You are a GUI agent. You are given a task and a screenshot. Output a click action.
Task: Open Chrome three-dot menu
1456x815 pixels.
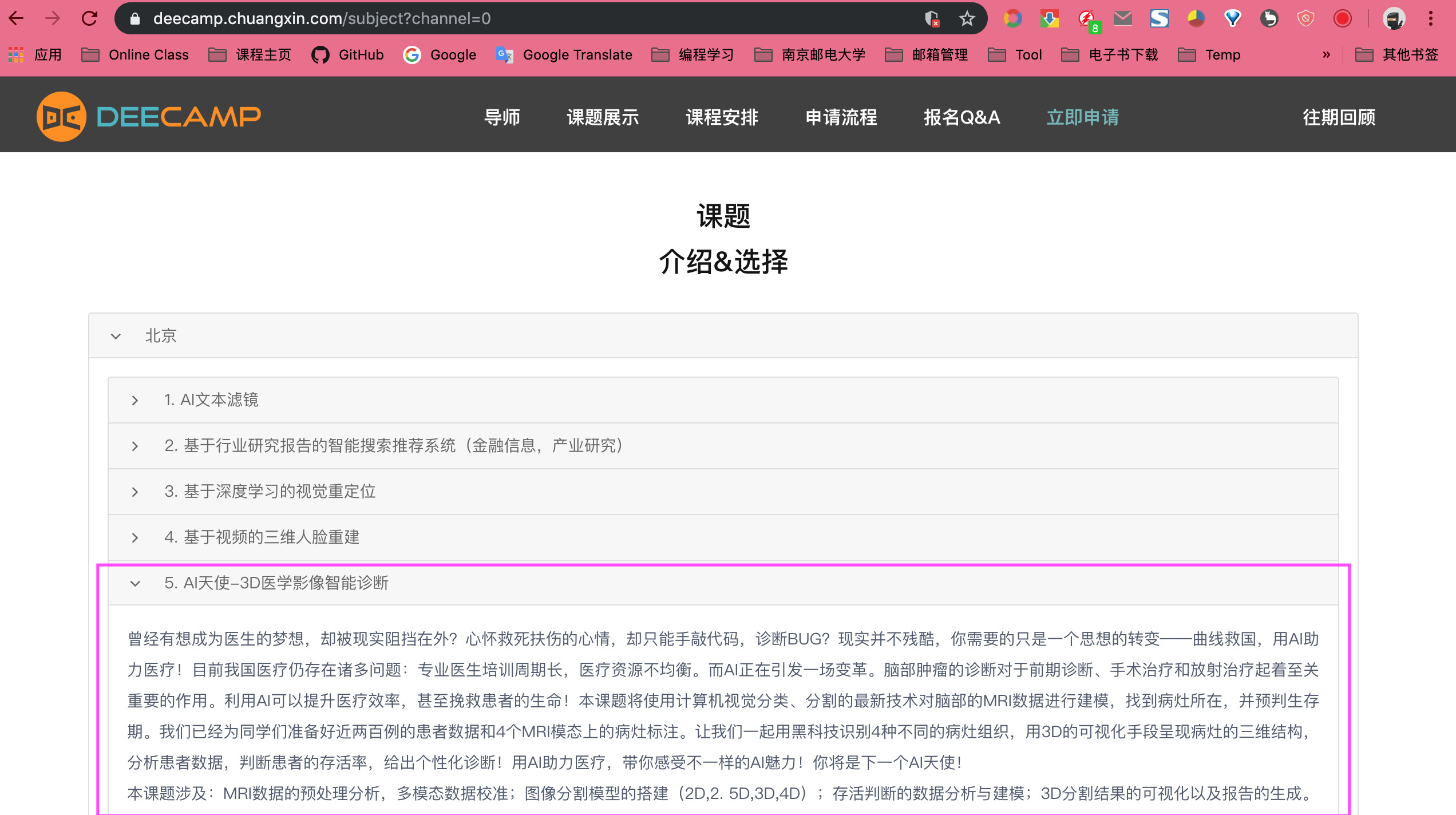(1430, 19)
